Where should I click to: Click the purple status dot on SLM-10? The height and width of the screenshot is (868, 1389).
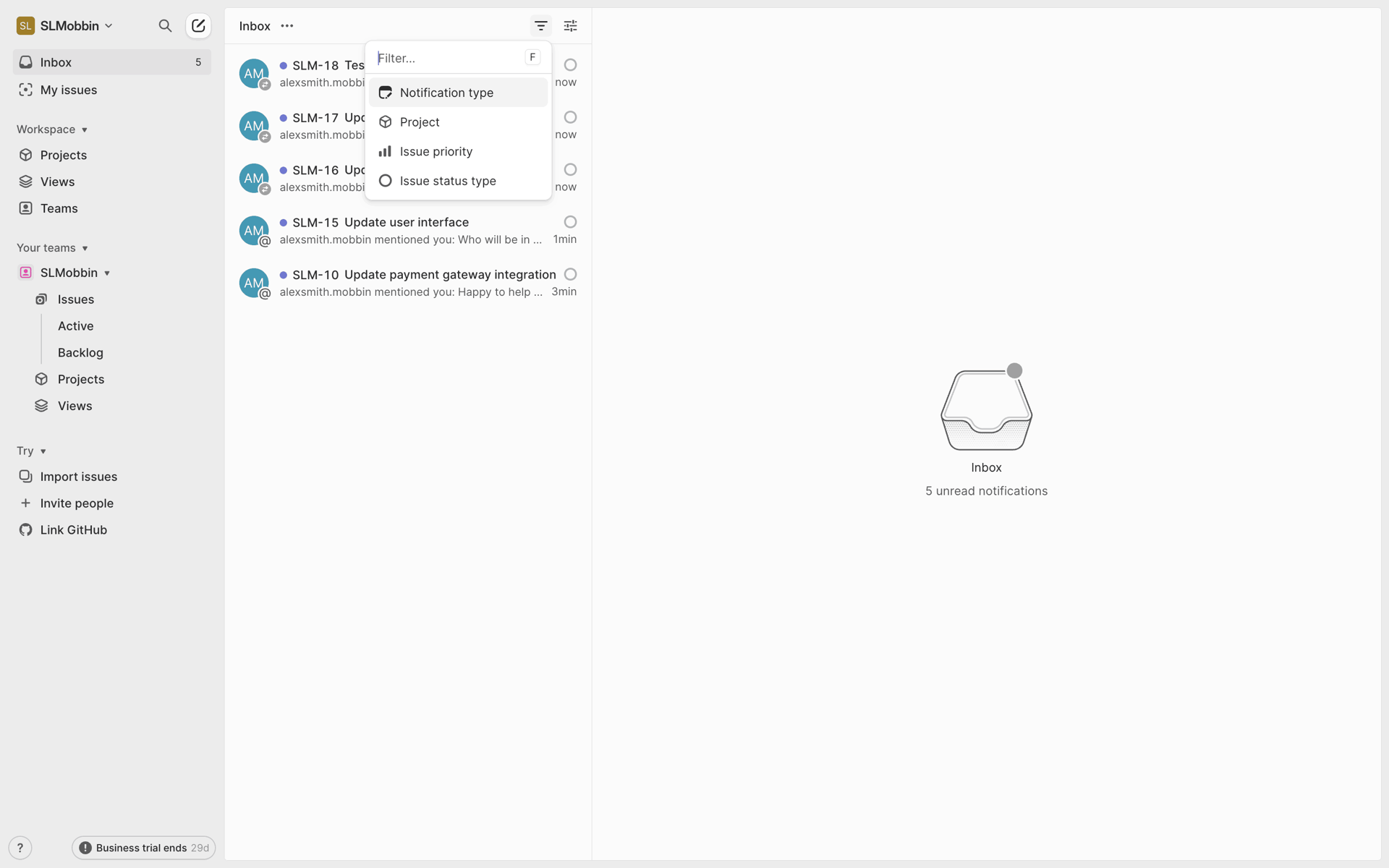pos(284,275)
